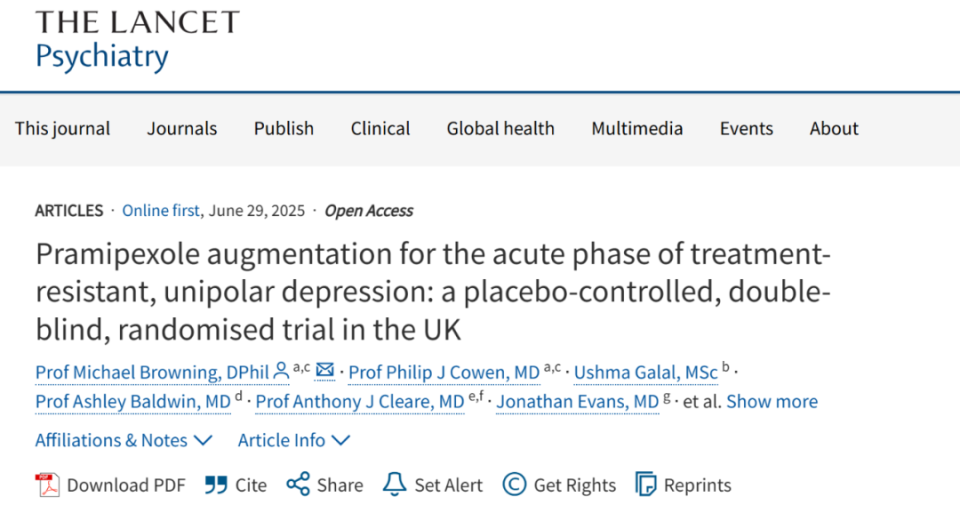This screenshot has width=960, height=505.
Task: Click The Lancet Psychiatry logo
Action: (137, 41)
